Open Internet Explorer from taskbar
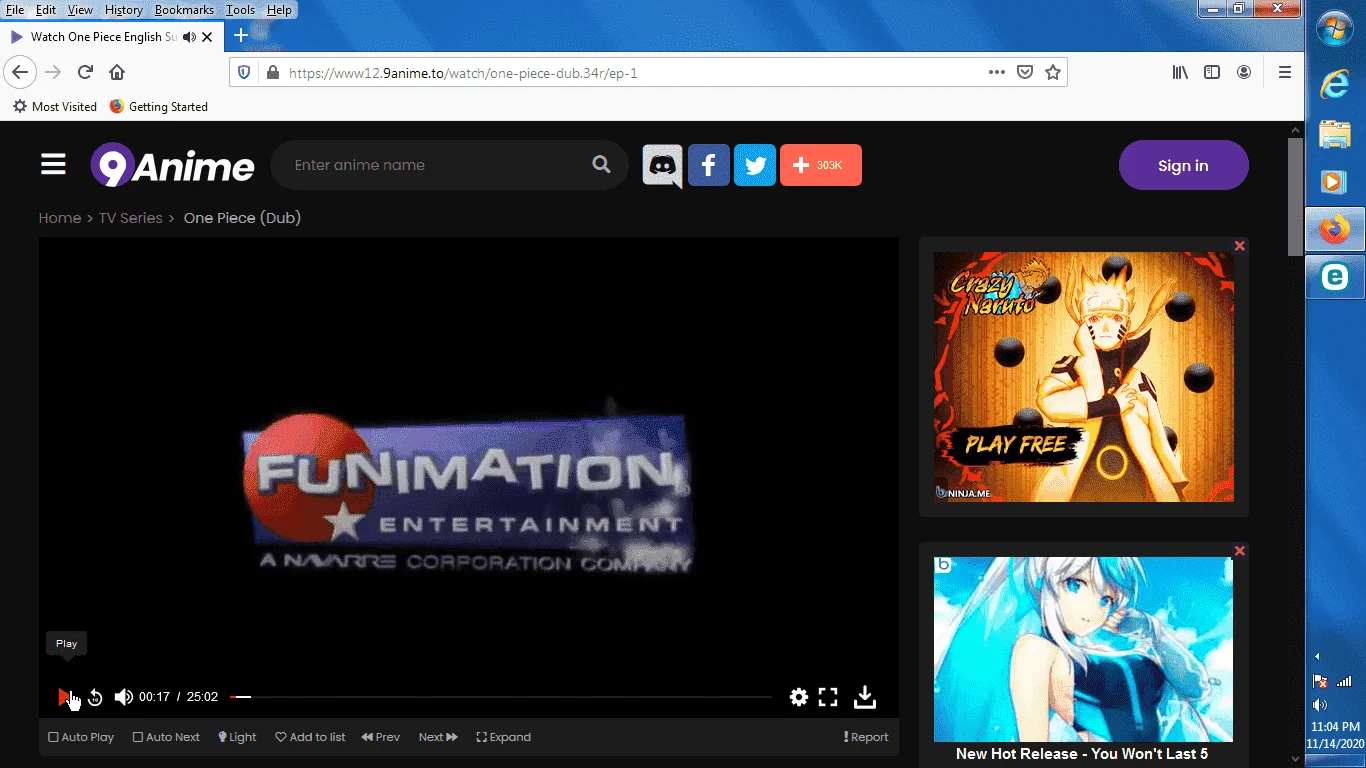This screenshot has width=1366, height=768. pyautogui.click(x=1335, y=86)
